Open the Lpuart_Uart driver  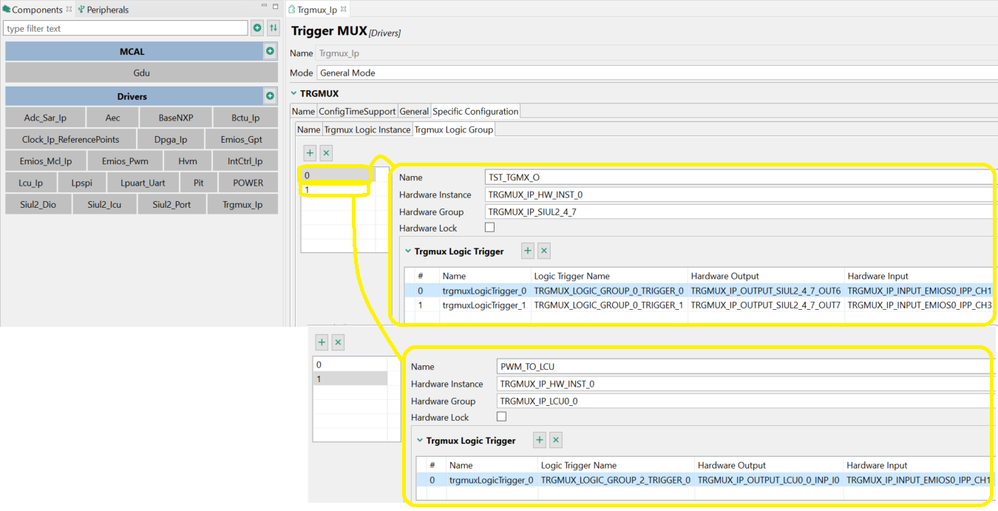(143, 183)
